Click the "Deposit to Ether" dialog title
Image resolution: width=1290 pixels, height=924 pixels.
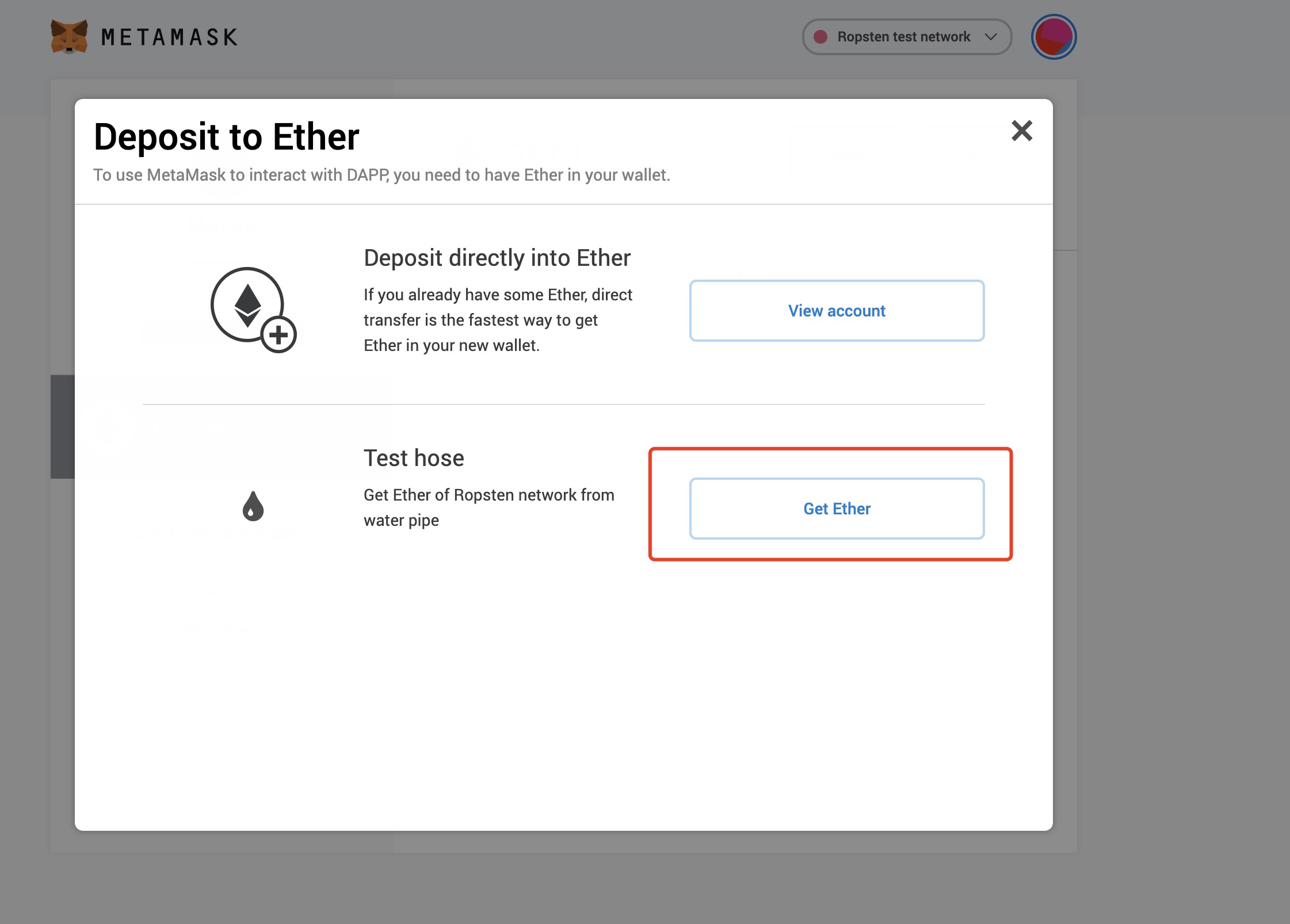pyautogui.click(x=227, y=137)
